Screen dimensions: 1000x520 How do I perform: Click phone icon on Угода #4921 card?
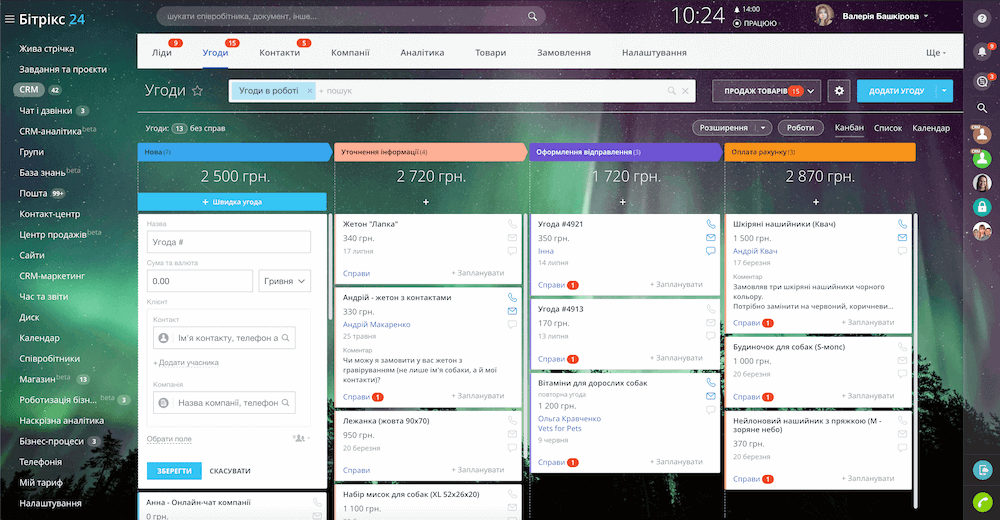click(x=711, y=224)
